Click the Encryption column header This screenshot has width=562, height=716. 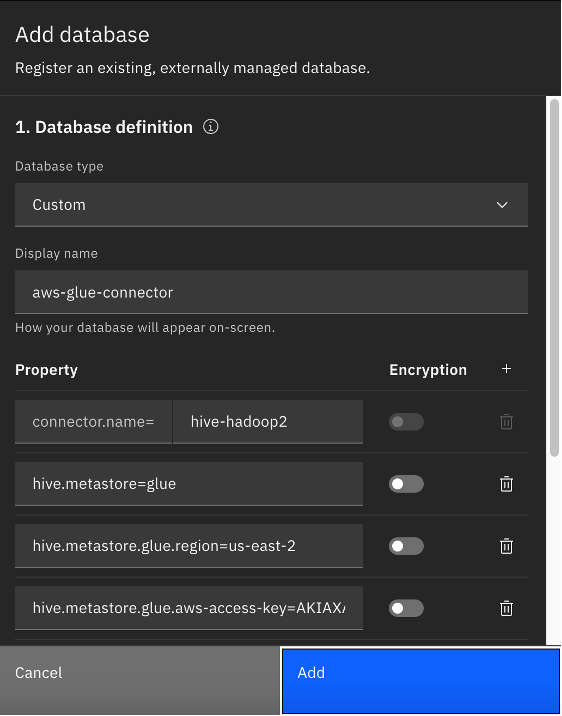(x=428, y=369)
